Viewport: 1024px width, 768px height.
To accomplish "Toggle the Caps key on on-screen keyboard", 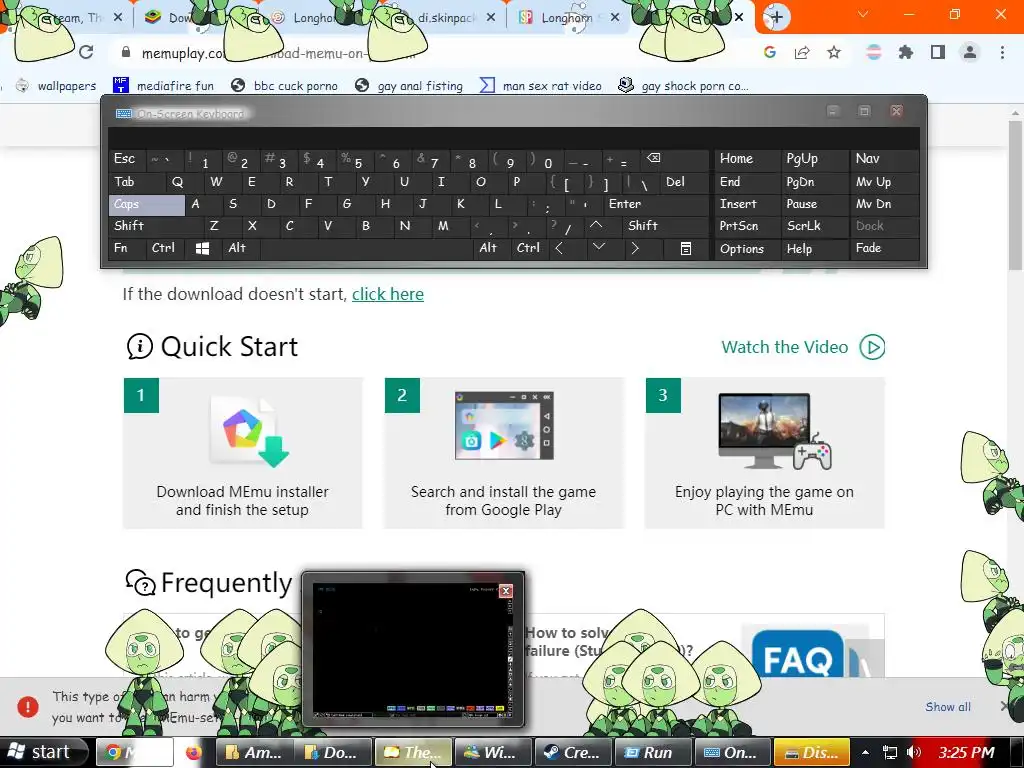I will tap(146, 204).
